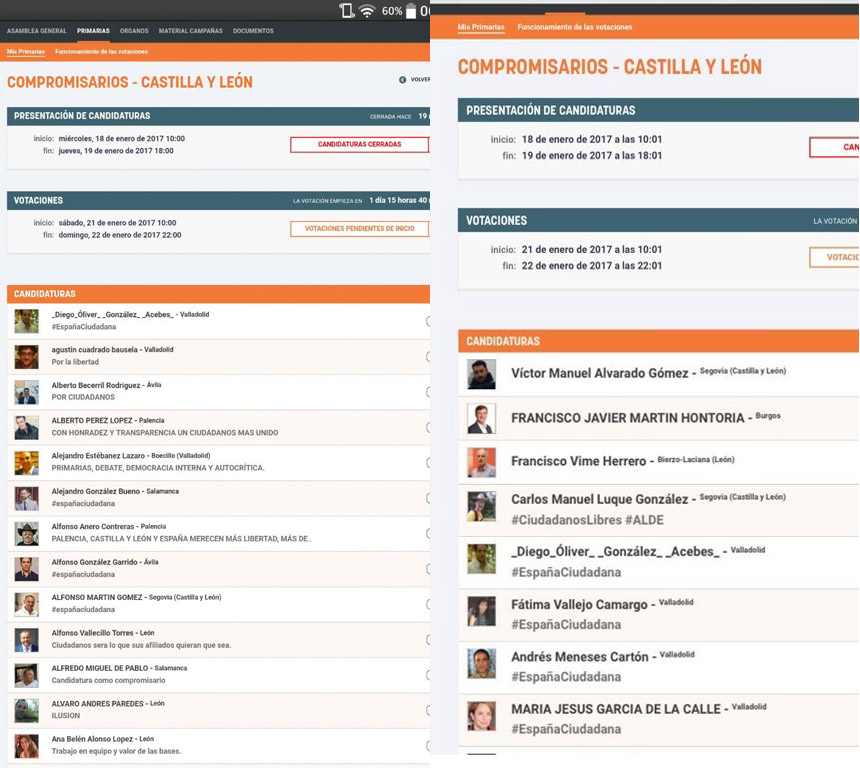Select the radio button for Alejandro González Bueno
The width and height of the screenshot is (860, 768).
(427, 498)
